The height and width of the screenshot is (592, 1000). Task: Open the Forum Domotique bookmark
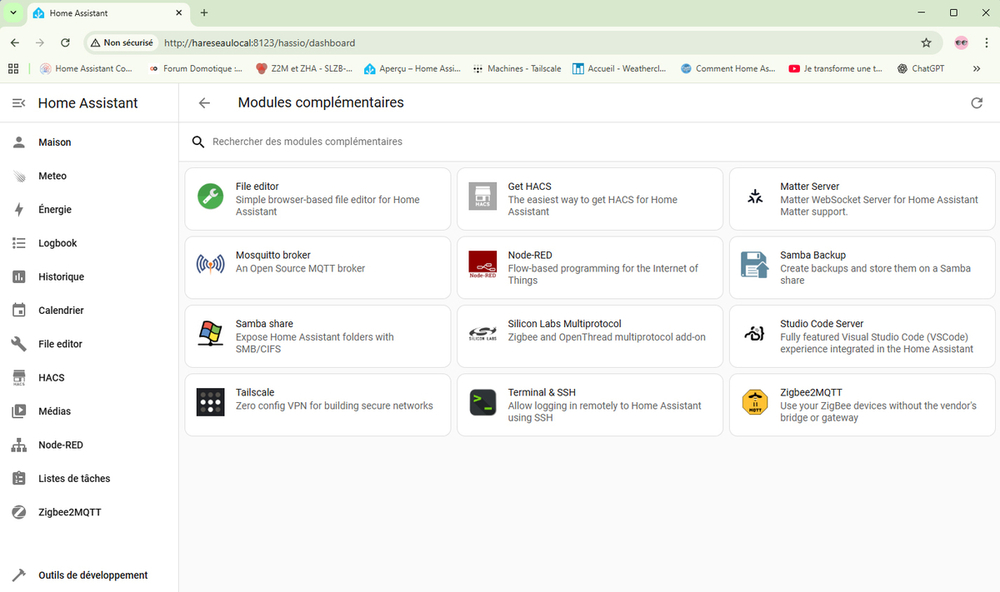coord(195,68)
